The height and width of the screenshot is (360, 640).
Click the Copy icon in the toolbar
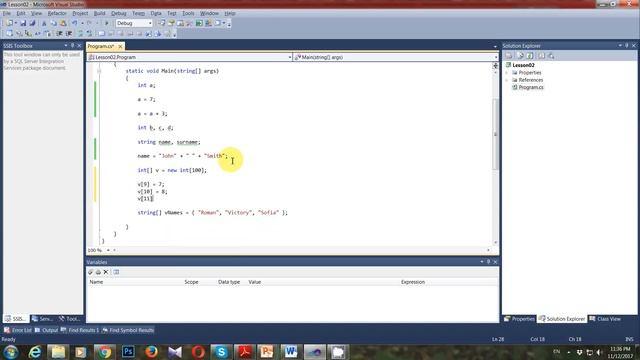53,23
